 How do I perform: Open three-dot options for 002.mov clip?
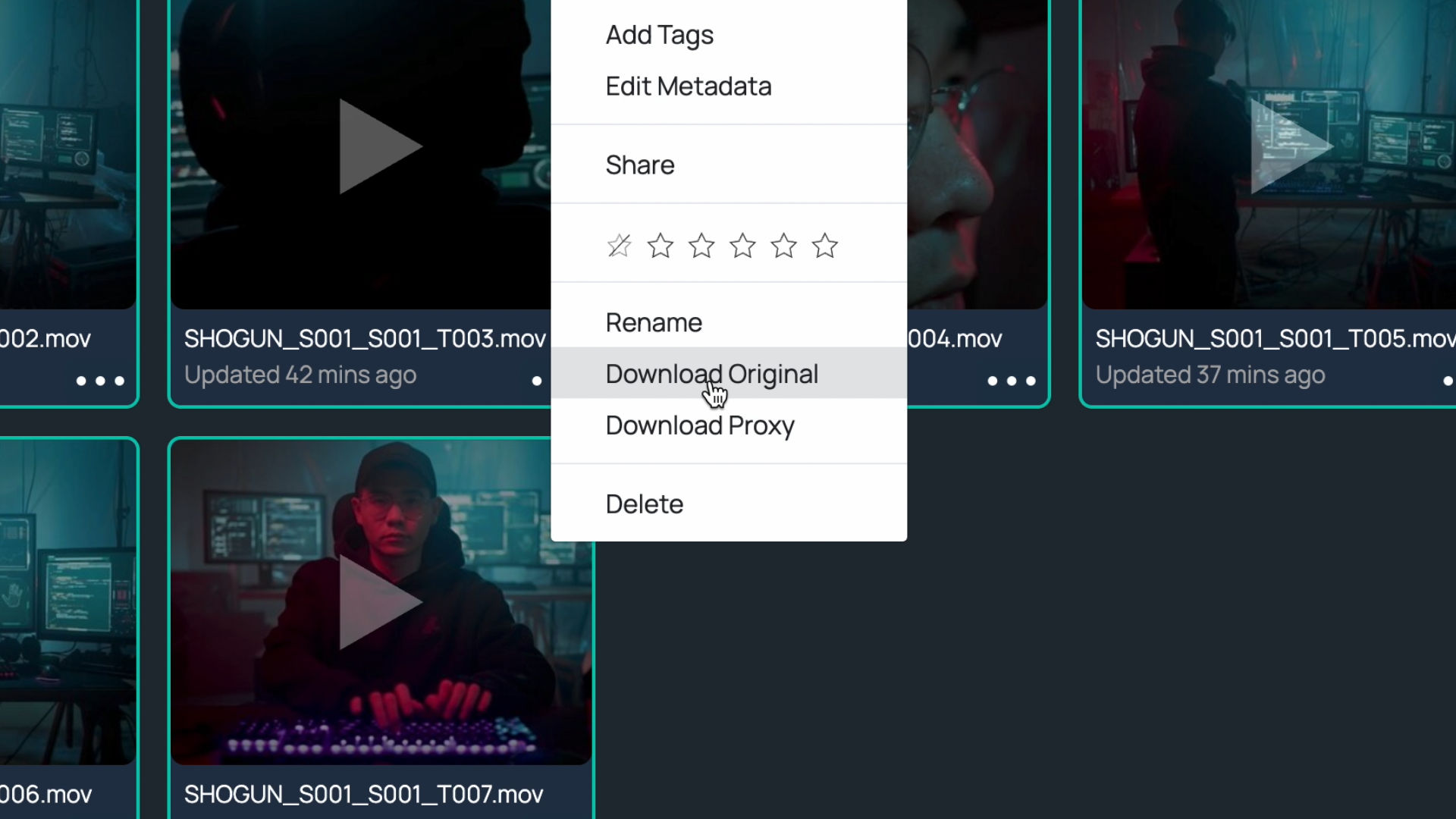[x=100, y=381]
